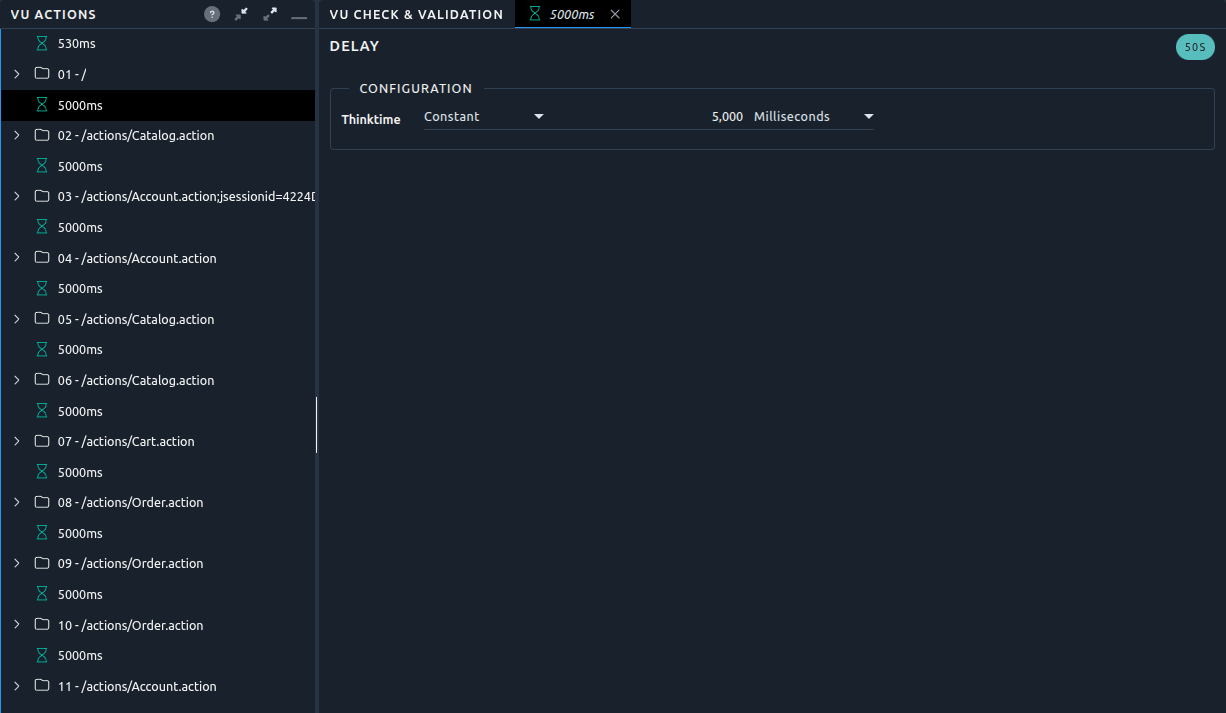Image resolution: width=1226 pixels, height=713 pixels.
Task: Click folder icon of 10 Order.action
Action: click(x=42, y=624)
